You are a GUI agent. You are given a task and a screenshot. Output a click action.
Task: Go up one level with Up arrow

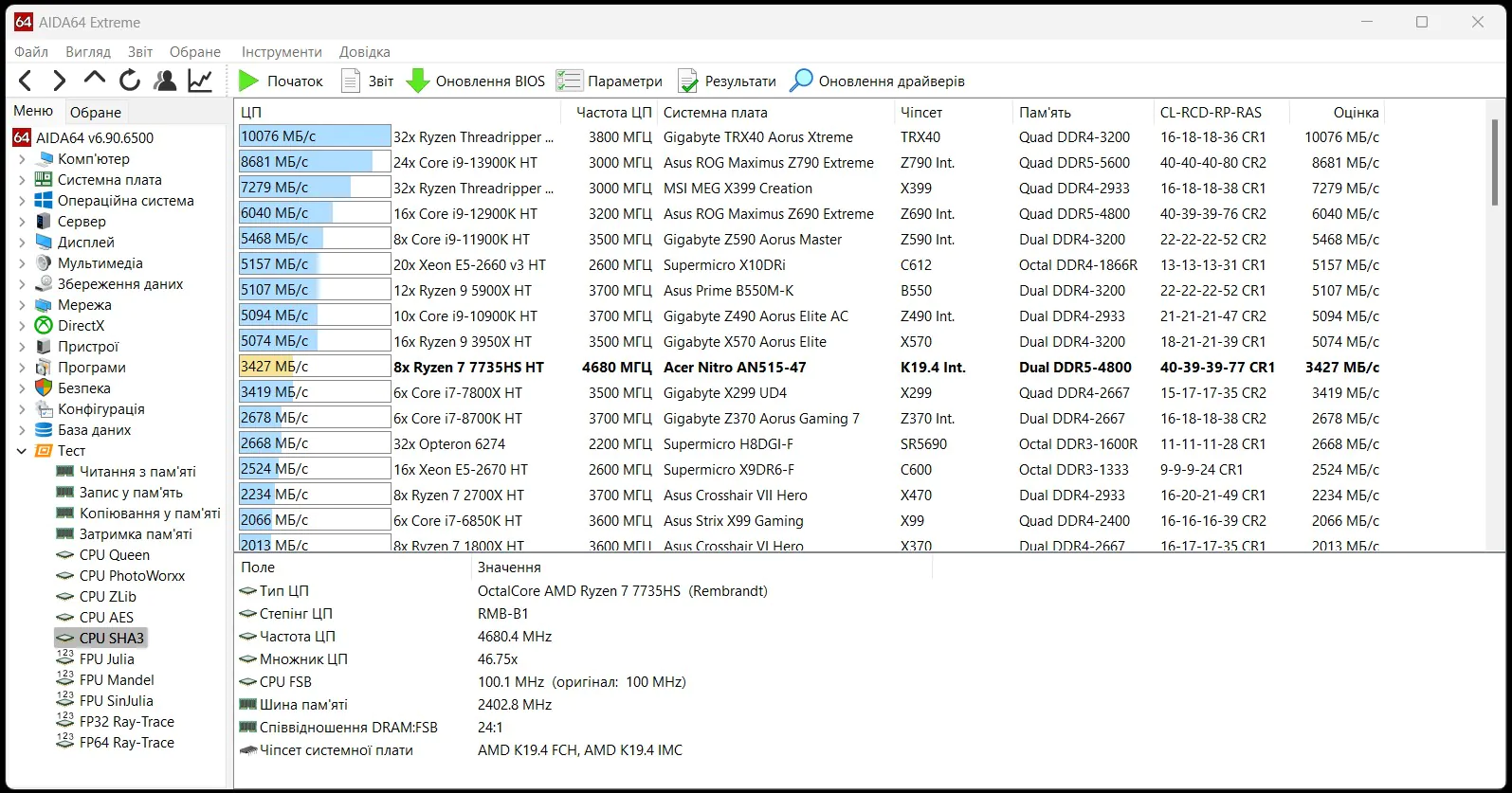click(94, 80)
